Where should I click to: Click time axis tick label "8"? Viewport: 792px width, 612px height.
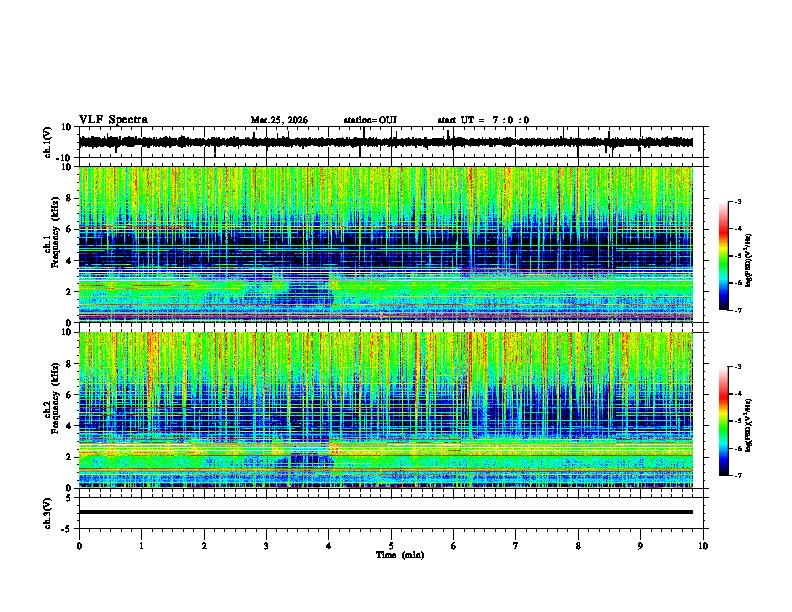(x=578, y=546)
